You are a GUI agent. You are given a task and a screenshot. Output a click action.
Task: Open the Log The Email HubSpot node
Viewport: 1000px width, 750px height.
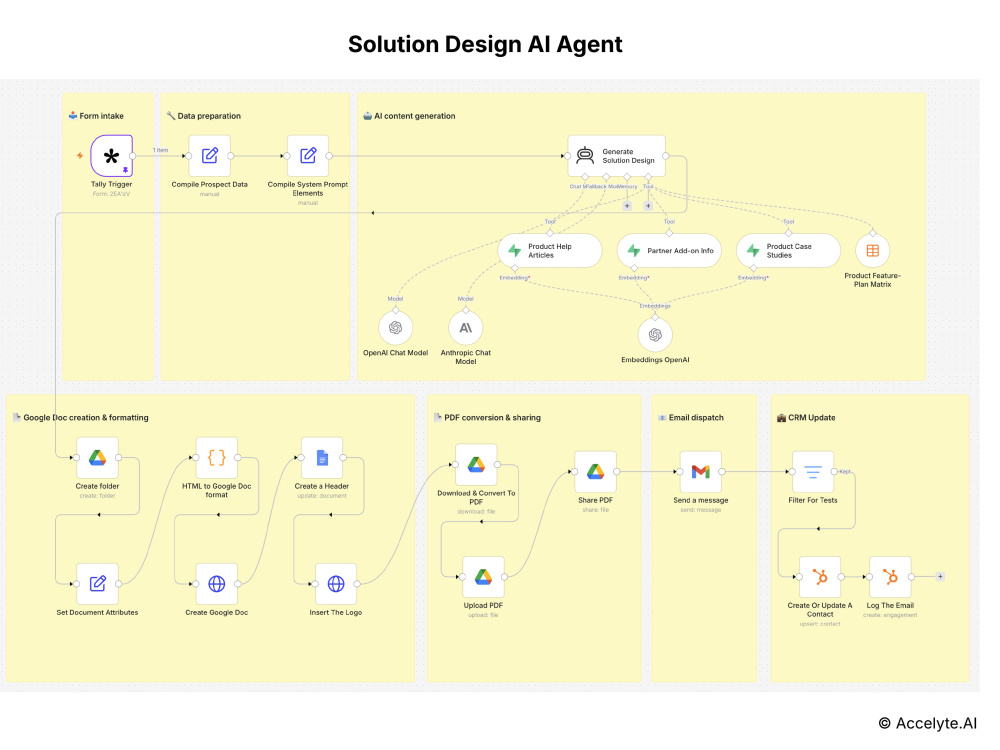(890, 577)
